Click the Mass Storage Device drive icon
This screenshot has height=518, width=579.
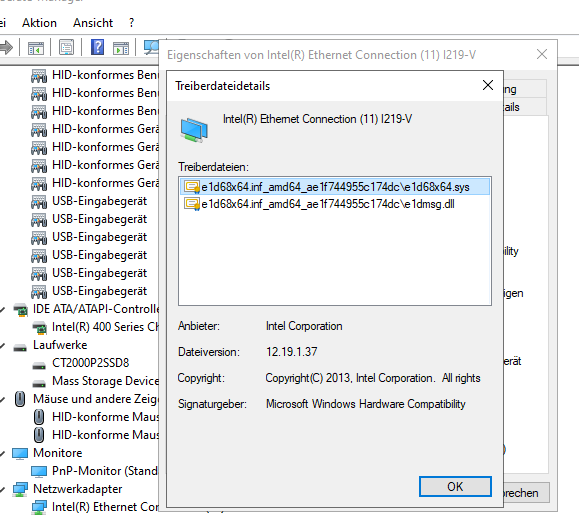click(x=39, y=383)
